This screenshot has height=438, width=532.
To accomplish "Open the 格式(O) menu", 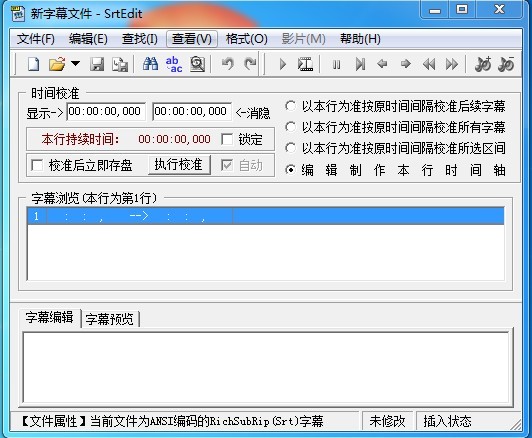I will [247, 39].
